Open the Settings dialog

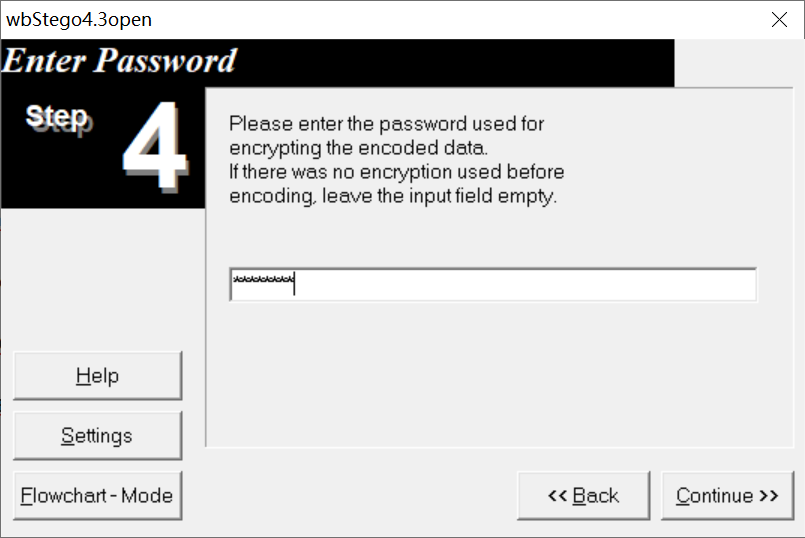pos(98,435)
